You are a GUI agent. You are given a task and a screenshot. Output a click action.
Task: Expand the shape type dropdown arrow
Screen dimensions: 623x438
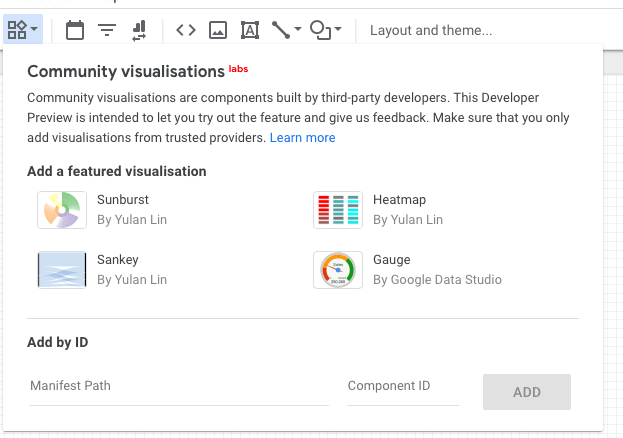click(x=338, y=30)
